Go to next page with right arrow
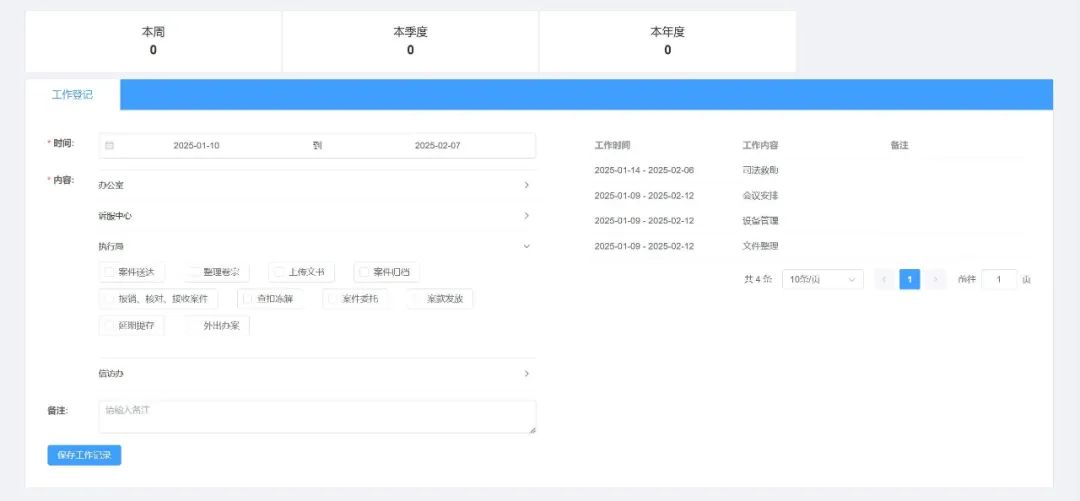Image resolution: width=1080 pixels, height=501 pixels. (935, 280)
